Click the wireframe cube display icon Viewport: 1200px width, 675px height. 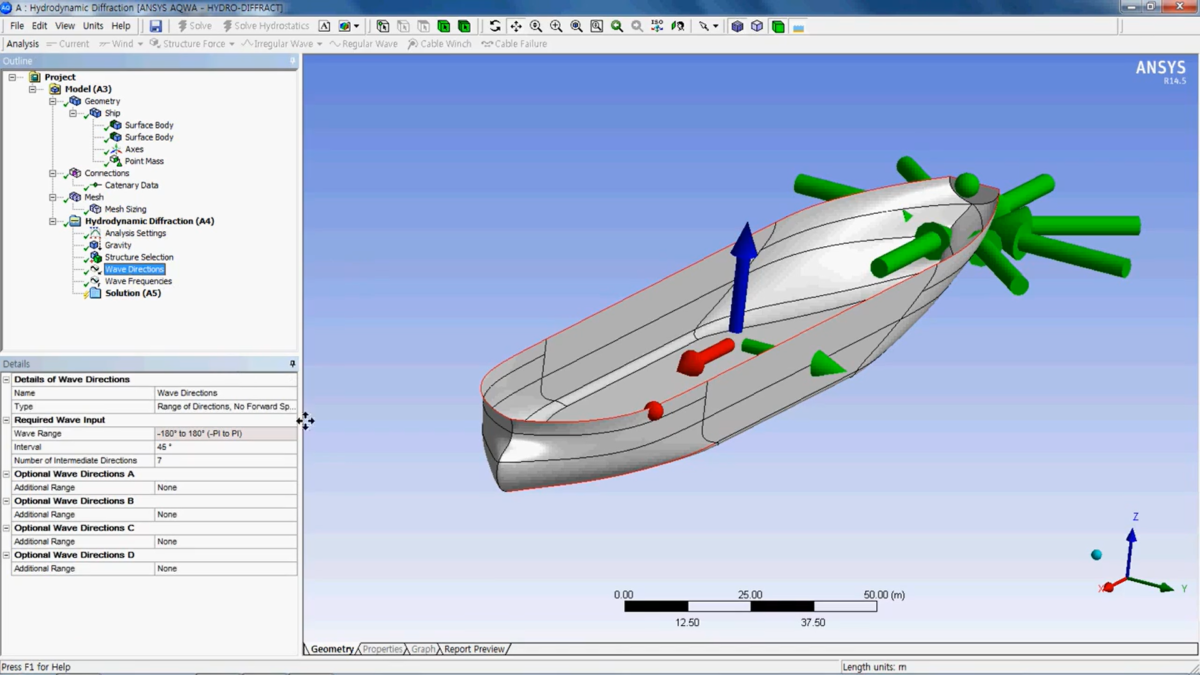pos(757,26)
